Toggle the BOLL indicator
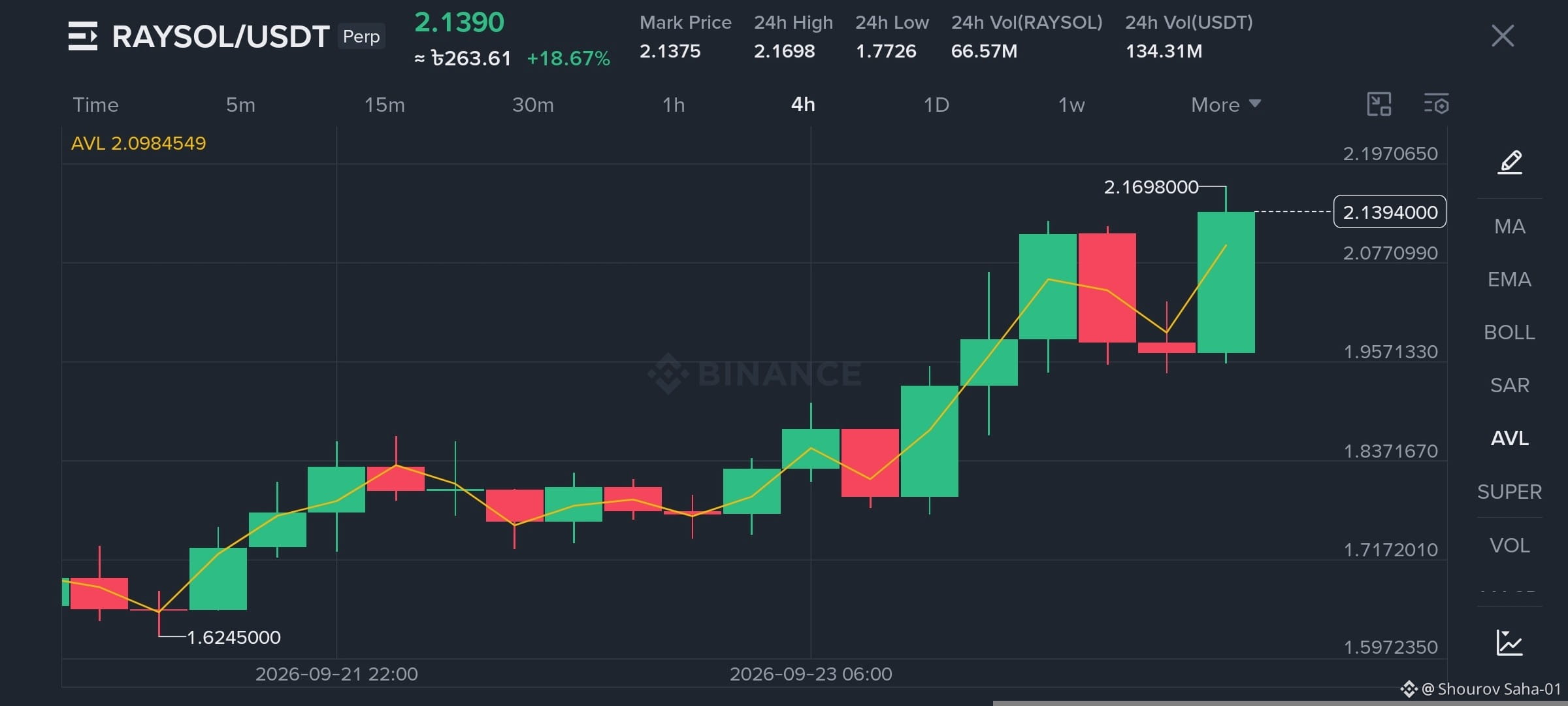 [1510, 333]
